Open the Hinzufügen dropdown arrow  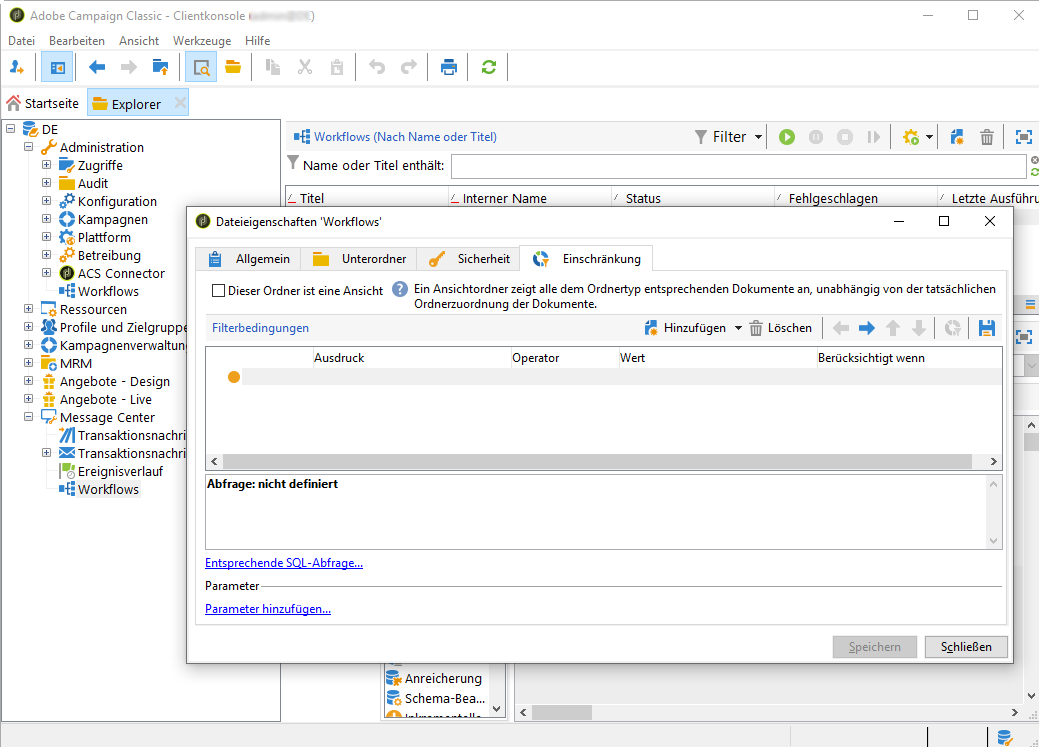click(738, 328)
